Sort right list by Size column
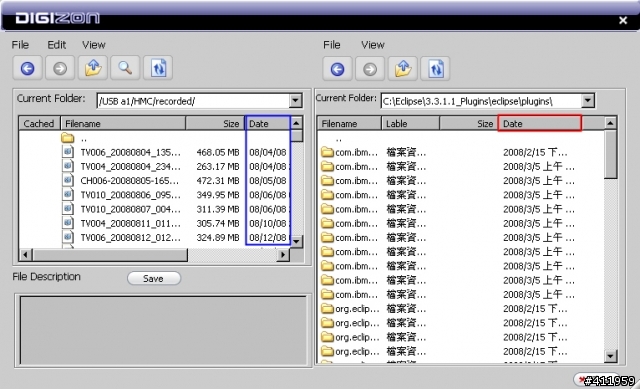Screen dimensions: 640x389 pyautogui.click(x=469, y=123)
